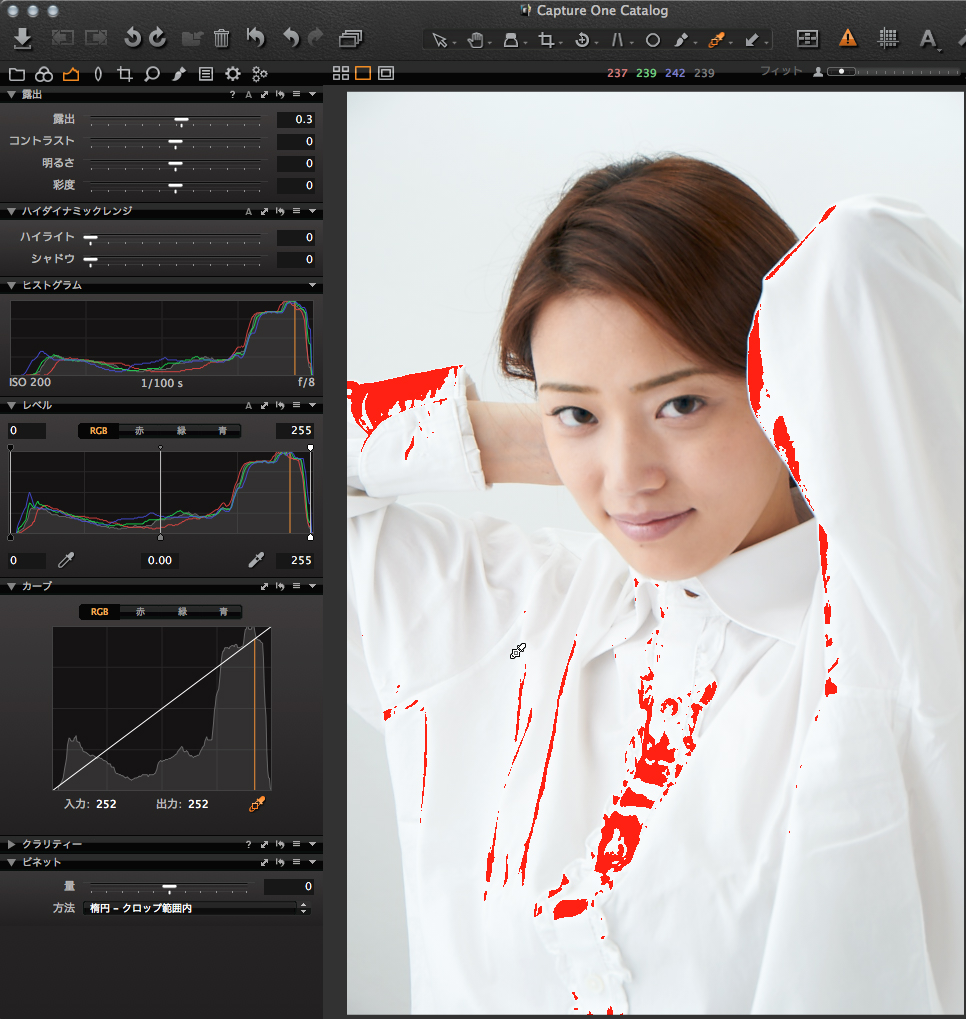This screenshot has height=1019, width=966.
Task: Click the 露出 value field showing 0.3
Action: tap(296, 119)
